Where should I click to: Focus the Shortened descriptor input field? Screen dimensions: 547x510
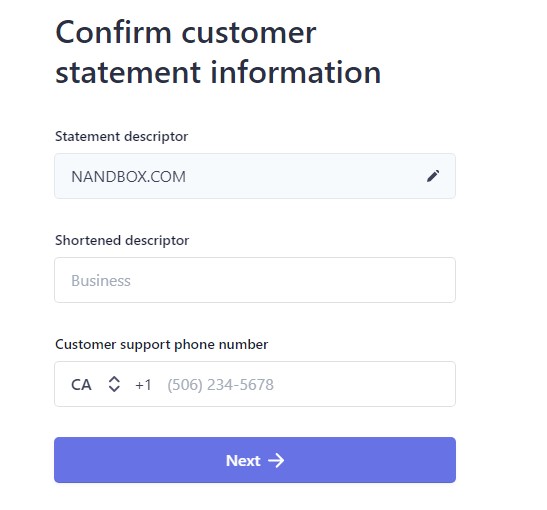[x=255, y=280]
